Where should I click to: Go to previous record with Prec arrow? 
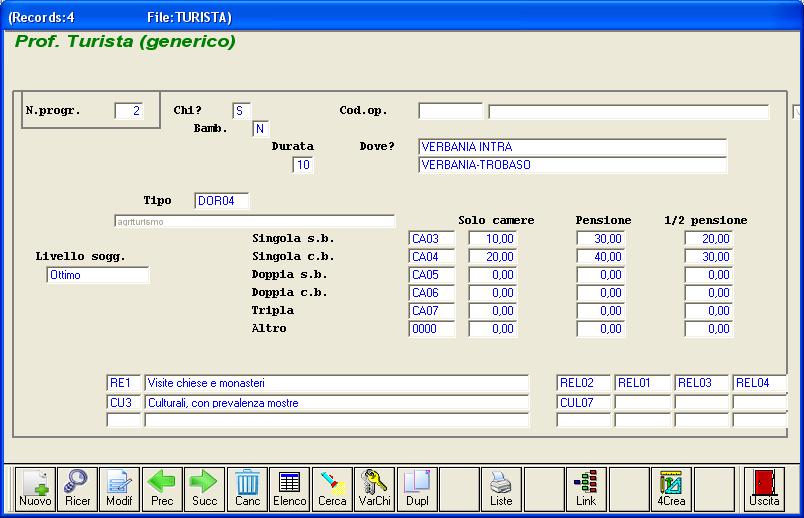click(162, 489)
